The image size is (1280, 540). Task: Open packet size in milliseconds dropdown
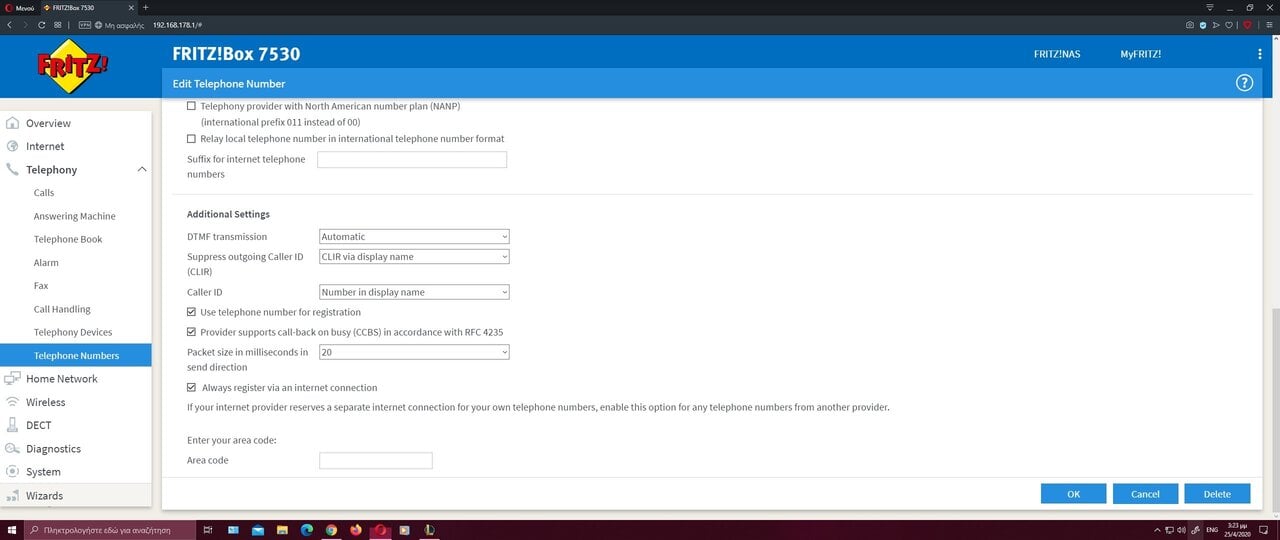point(414,352)
